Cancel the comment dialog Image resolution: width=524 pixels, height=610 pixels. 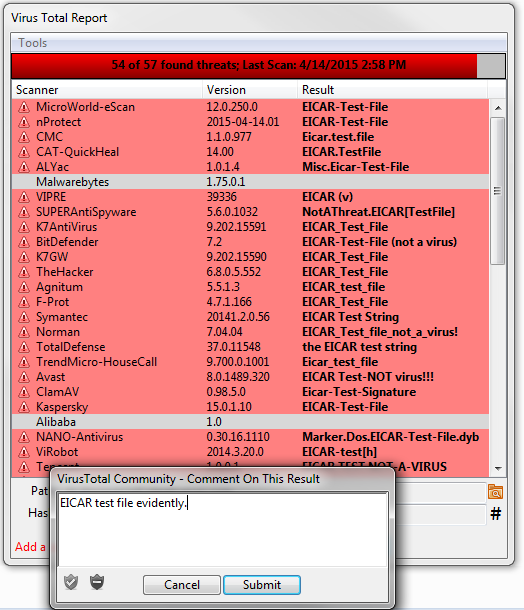pyautogui.click(x=182, y=585)
